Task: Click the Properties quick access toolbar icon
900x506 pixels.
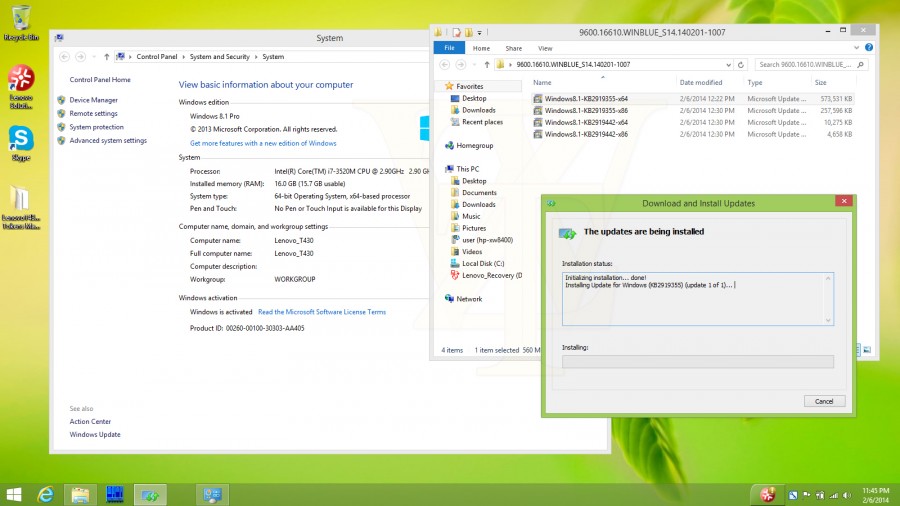Action: pos(456,33)
